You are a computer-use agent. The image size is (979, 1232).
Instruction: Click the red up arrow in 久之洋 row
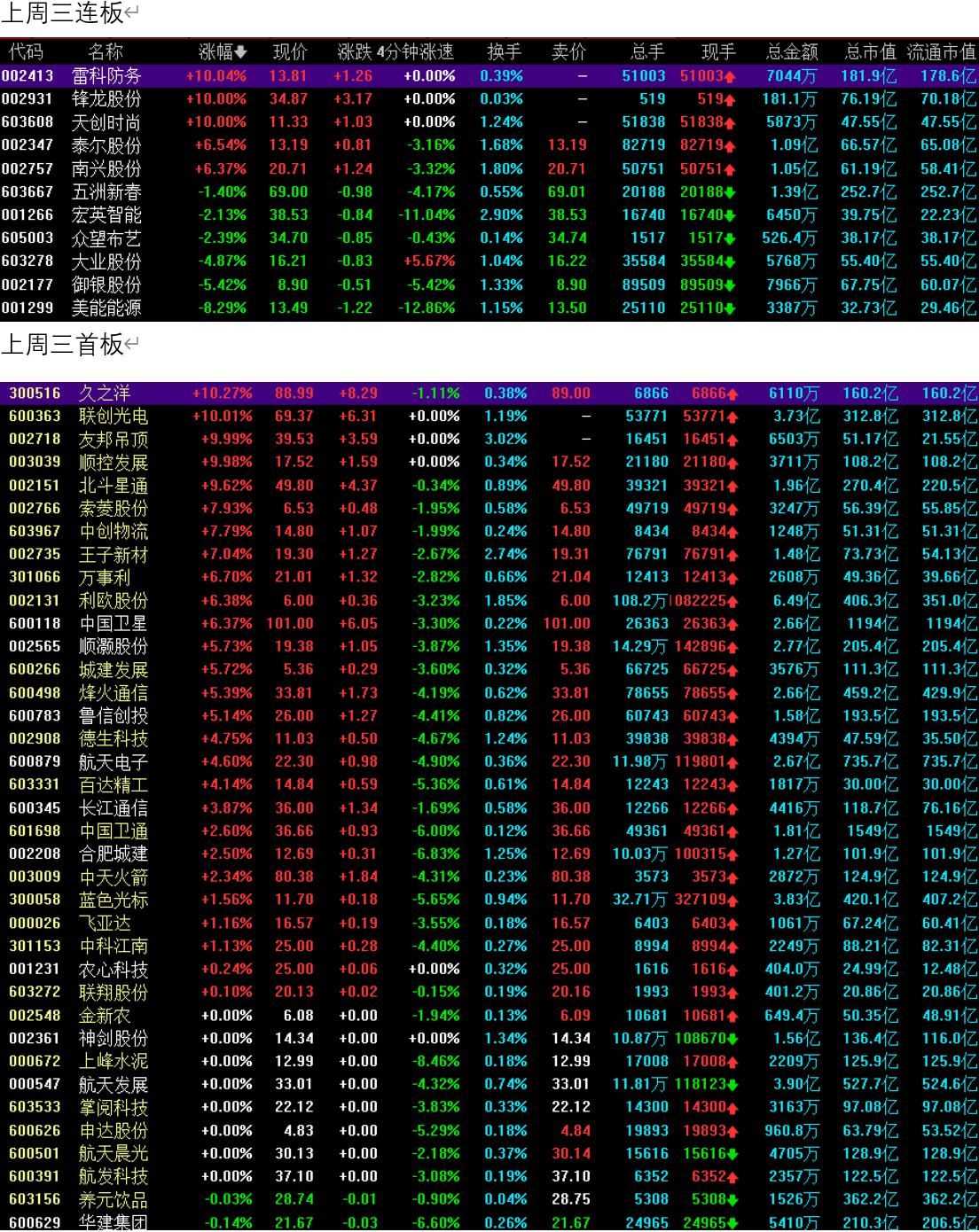pyautogui.click(x=732, y=394)
